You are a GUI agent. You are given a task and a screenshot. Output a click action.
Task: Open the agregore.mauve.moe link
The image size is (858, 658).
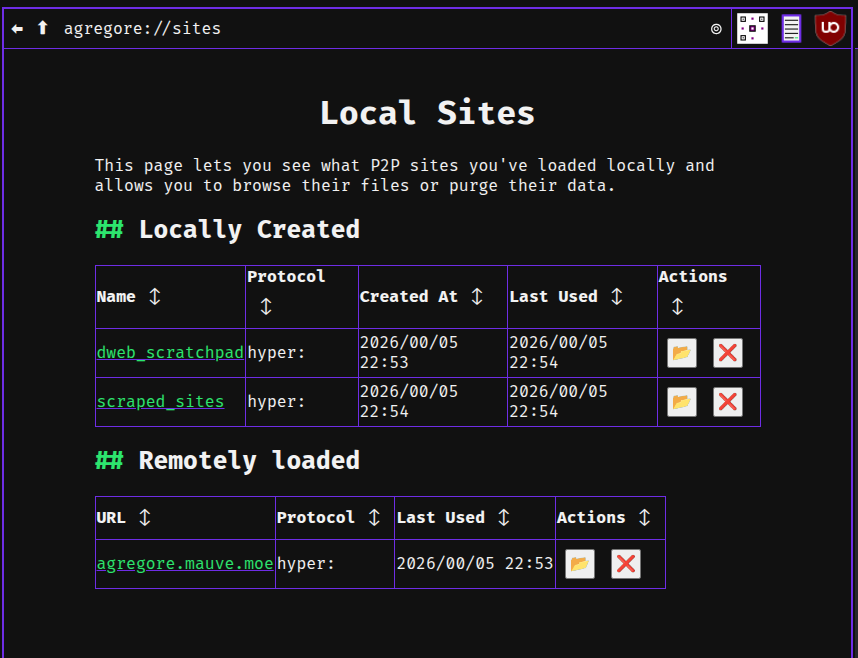[x=185, y=564]
